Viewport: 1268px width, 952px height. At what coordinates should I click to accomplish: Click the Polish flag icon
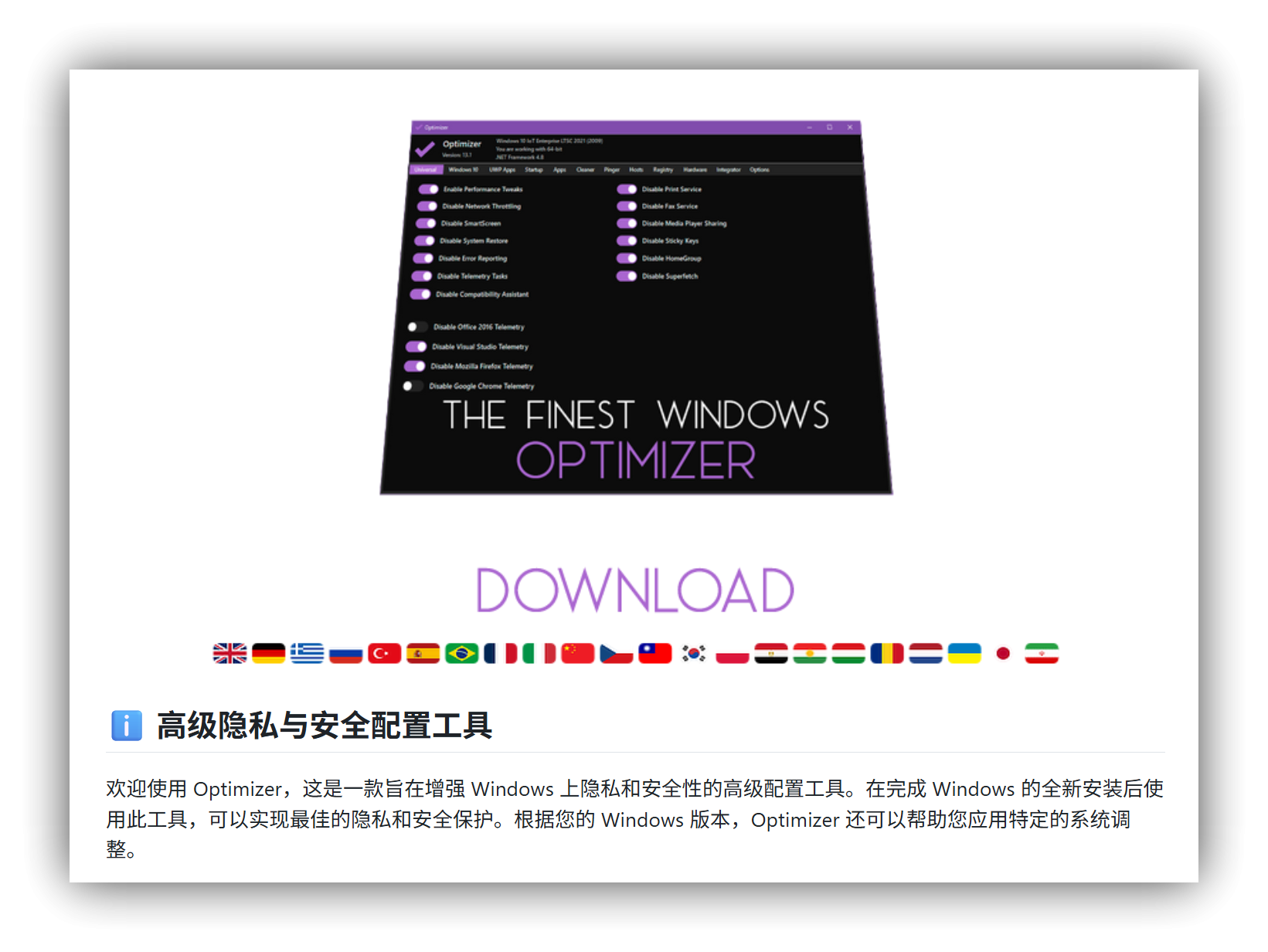pos(732,654)
